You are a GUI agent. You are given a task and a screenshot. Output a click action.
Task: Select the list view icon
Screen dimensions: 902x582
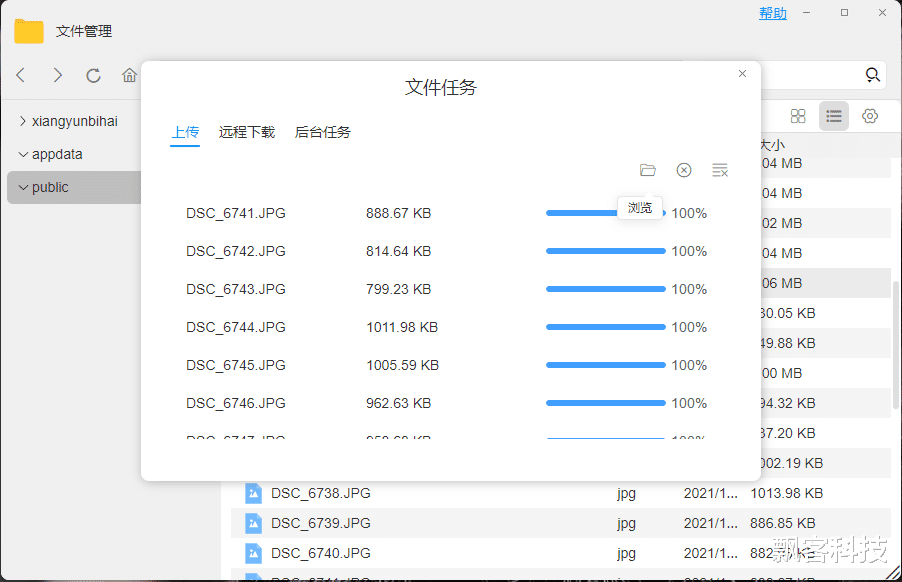[x=834, y=115]
